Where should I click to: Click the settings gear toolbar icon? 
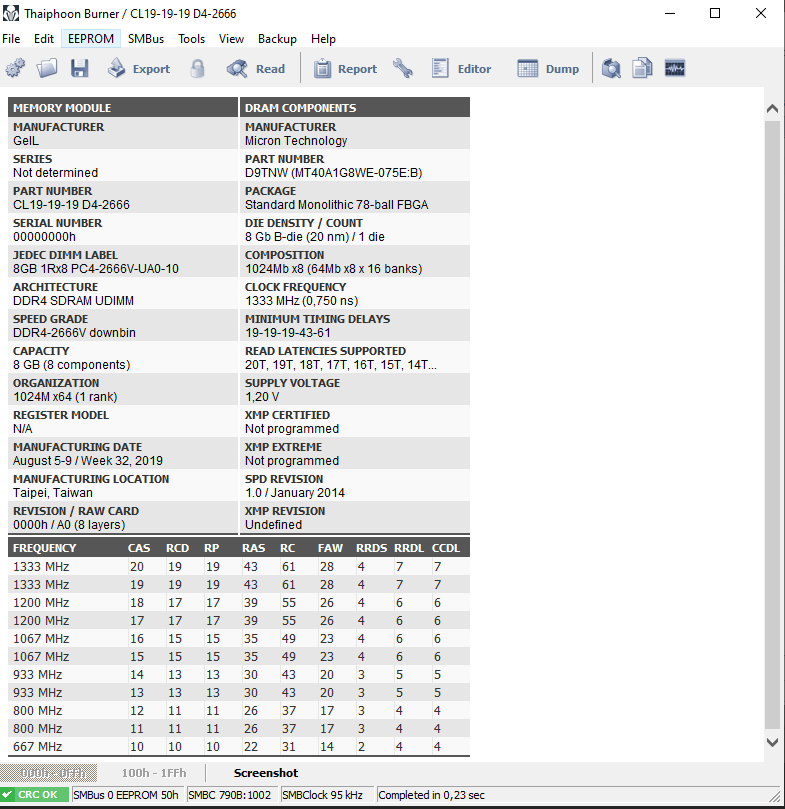(x=15, y=68)
